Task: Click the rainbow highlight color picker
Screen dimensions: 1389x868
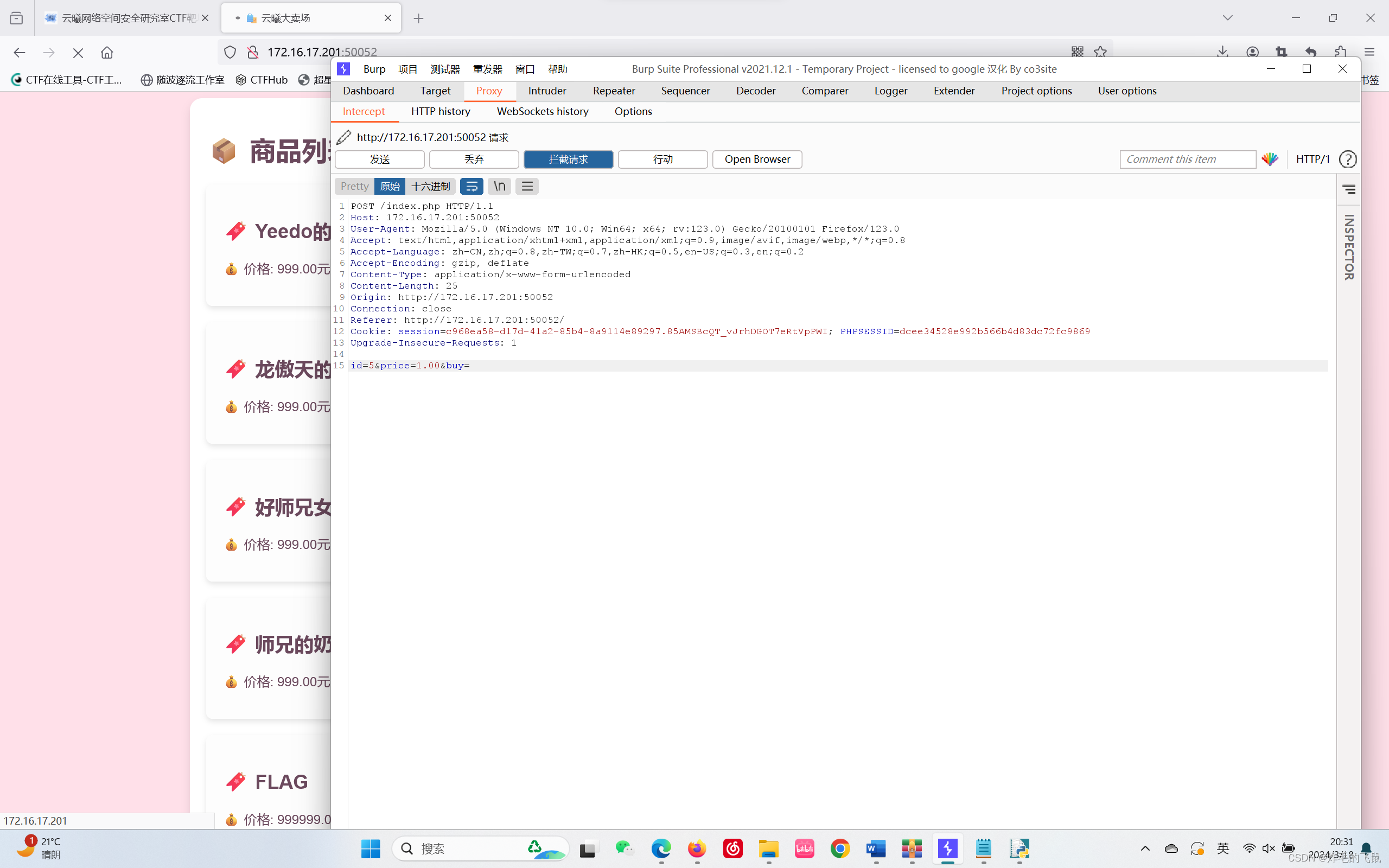Action: [1270, 159]
